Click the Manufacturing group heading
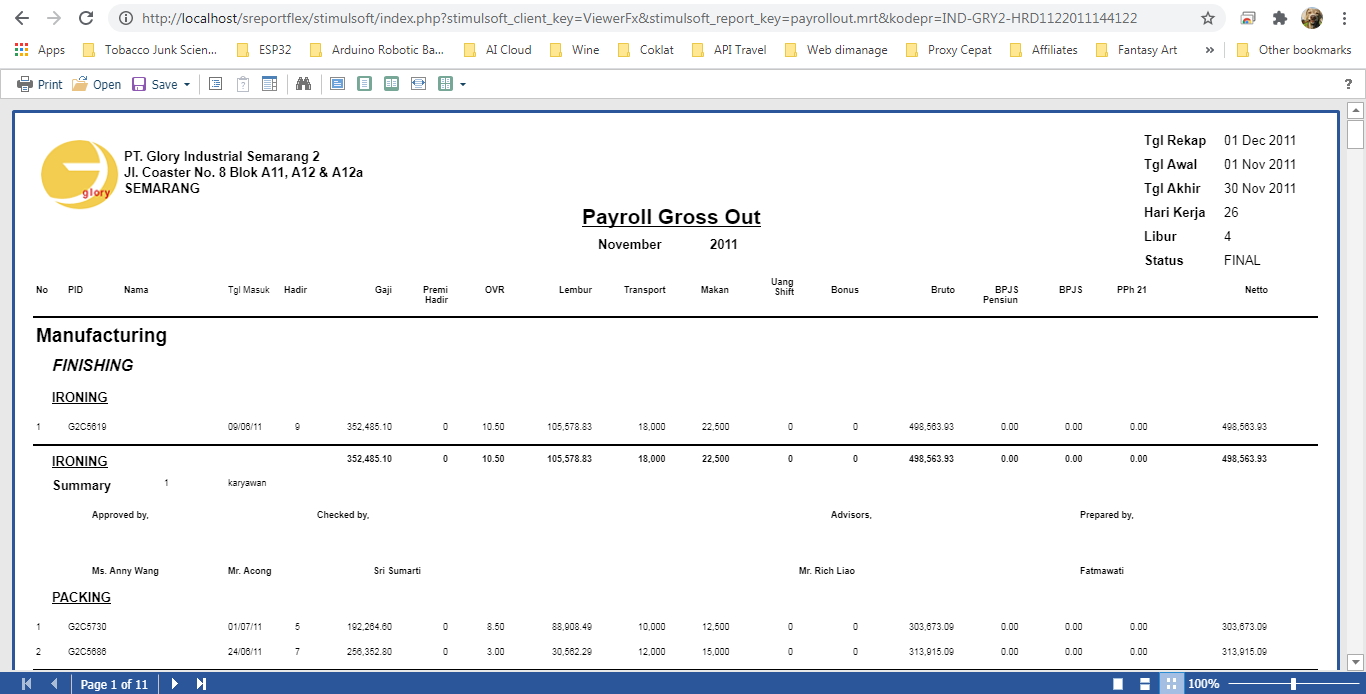Image resolution: width=1366 pixels, height=694 pixels. coord(101,335)
